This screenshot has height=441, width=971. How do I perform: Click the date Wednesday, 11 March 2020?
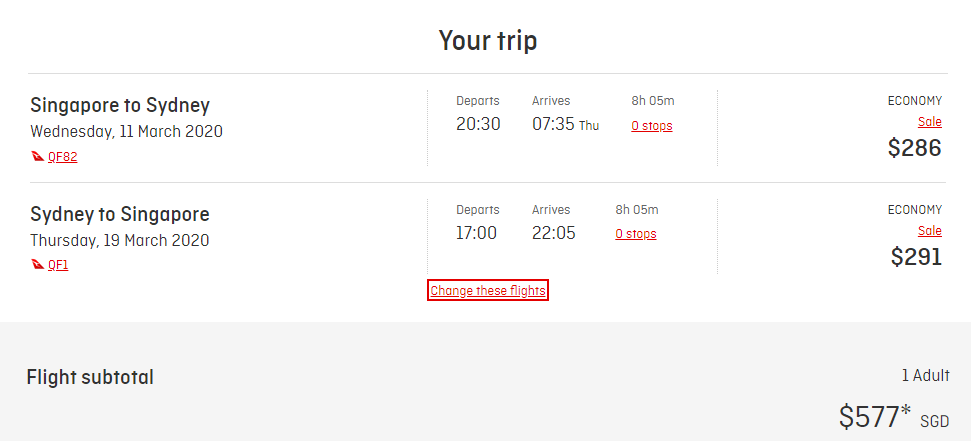coord(126,131)
